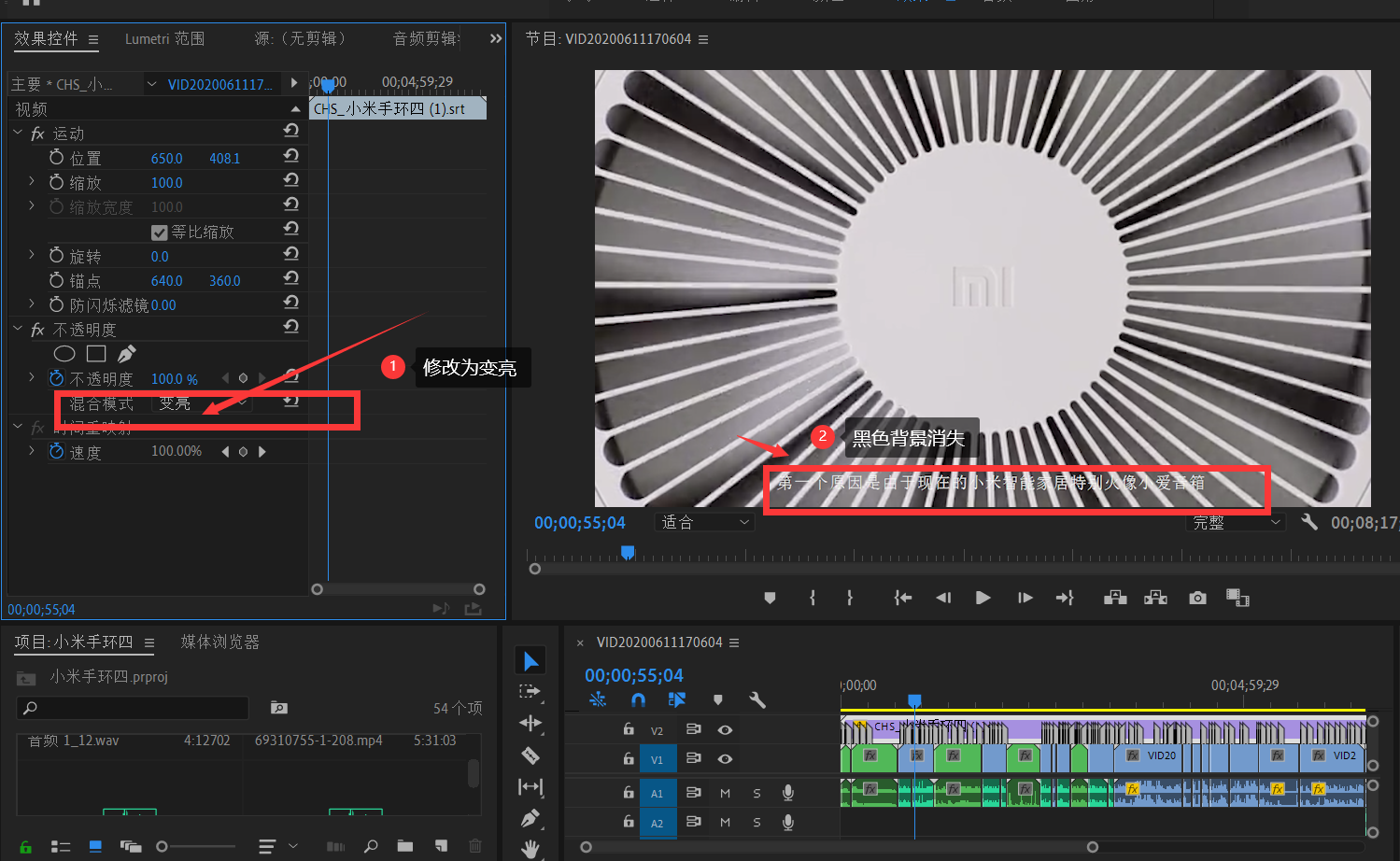Collapse the 不透明度 effect group
This screenshot has width=1400, height=861.
pyautogui.click(x=18, y=329)
